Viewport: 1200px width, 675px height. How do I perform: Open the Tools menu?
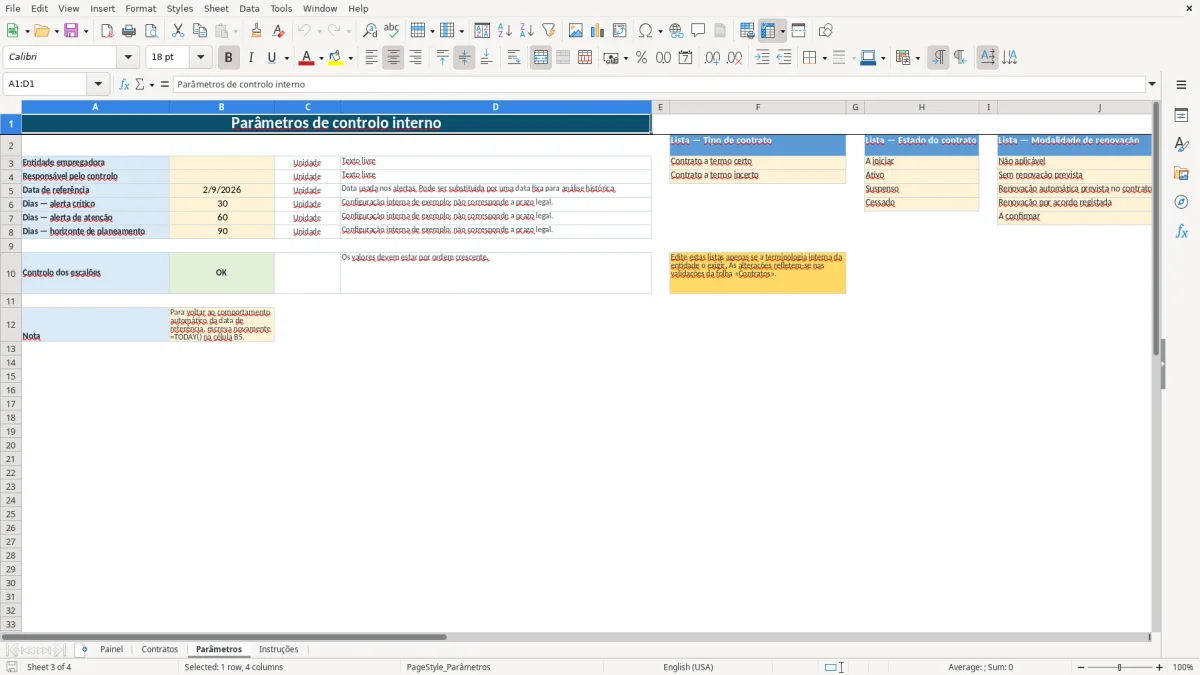pyautogui.click(x=281, y=8)
